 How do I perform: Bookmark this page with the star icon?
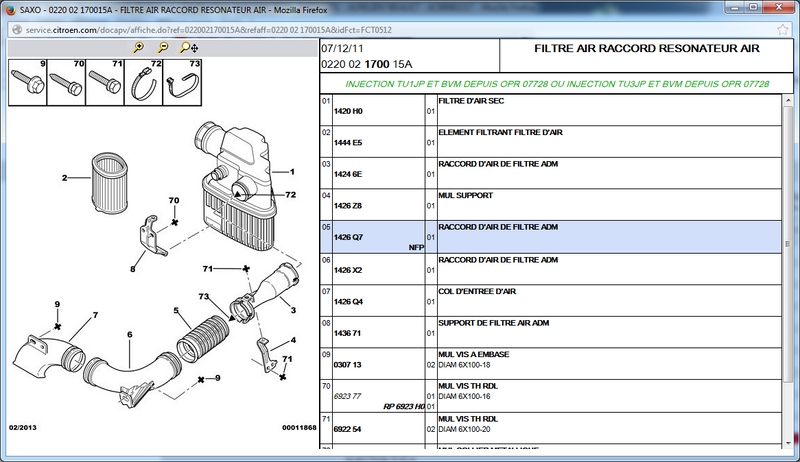pyautogui.click(x=783, y=30)
